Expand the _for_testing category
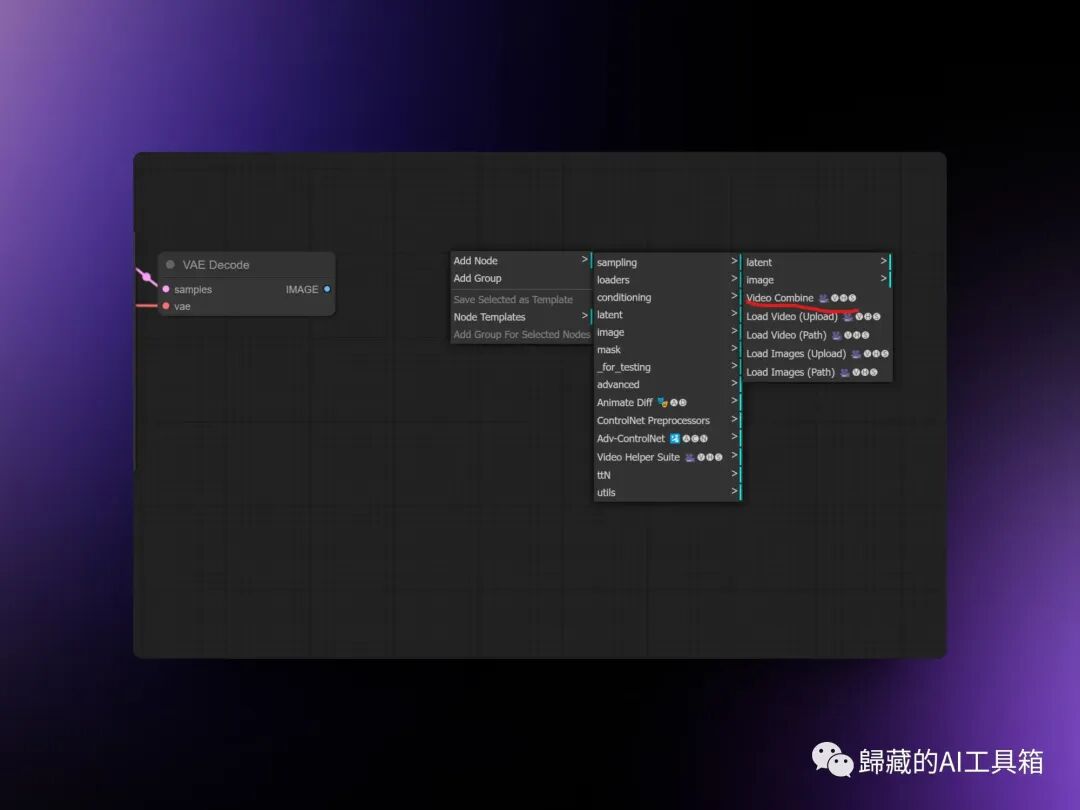The width and height of the screenshot is (1080, 810). (667, 367)
